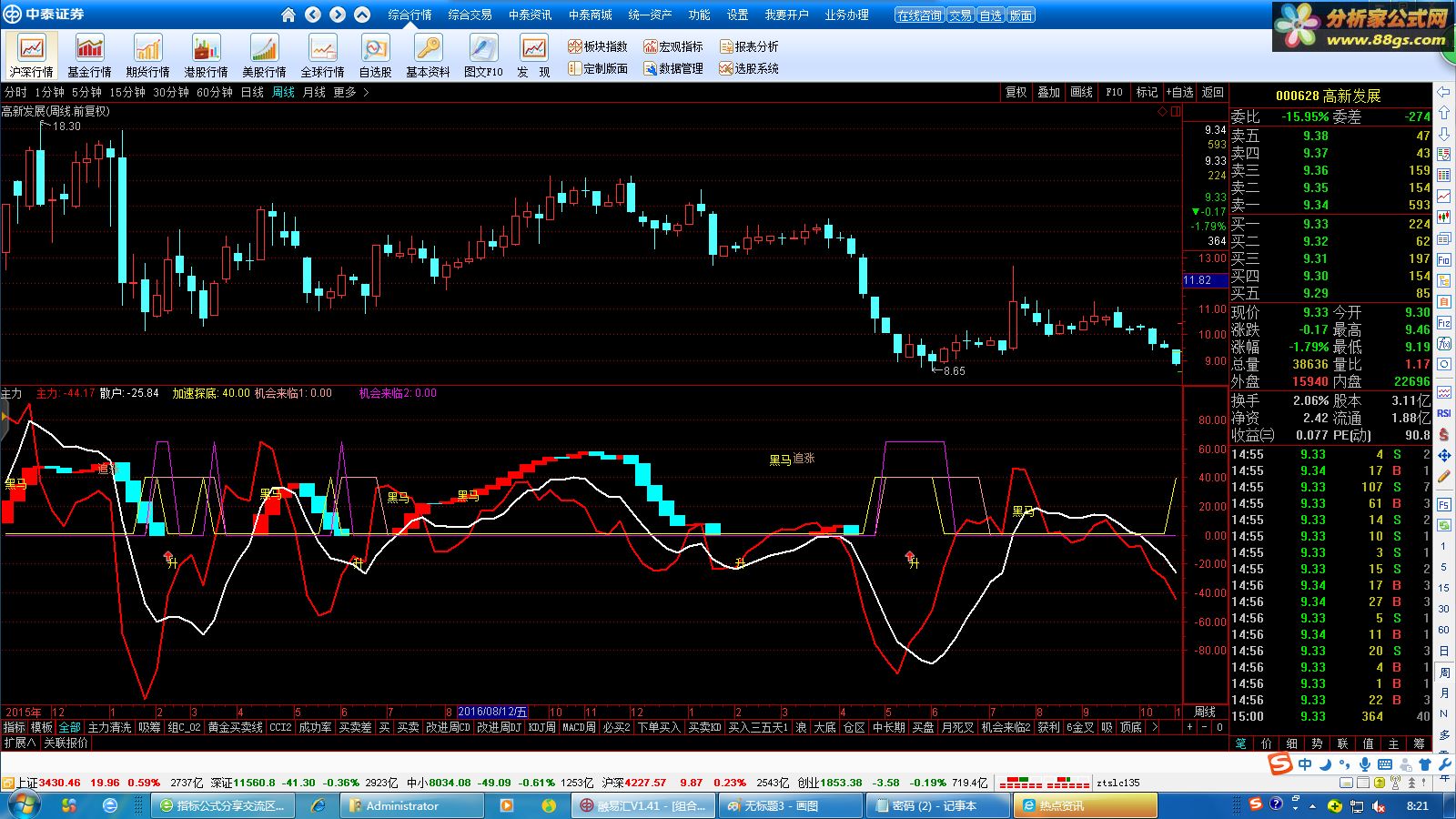This screenshot has height=819, width=1456.
Task: Switch chart period to 30分钟
Action: pos(171,92)
